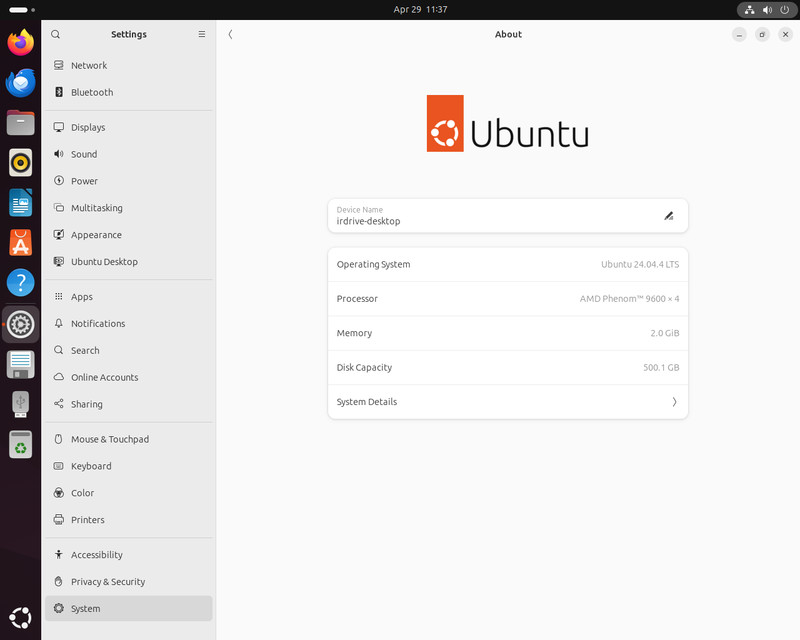Edit device name with pencil icon
The width and height of the screenshot is (800, 640).
coord(668,216)
